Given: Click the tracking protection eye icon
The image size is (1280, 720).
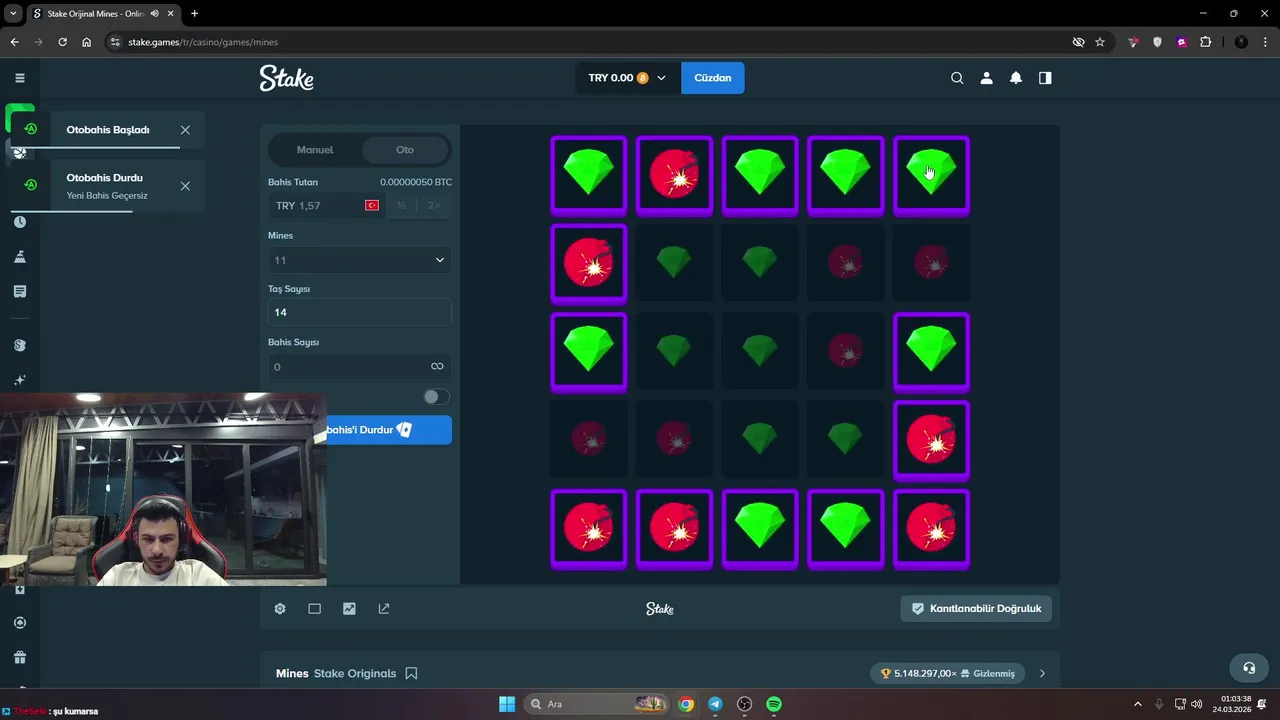Looking at the screenshot, I should pos(1078,42).
